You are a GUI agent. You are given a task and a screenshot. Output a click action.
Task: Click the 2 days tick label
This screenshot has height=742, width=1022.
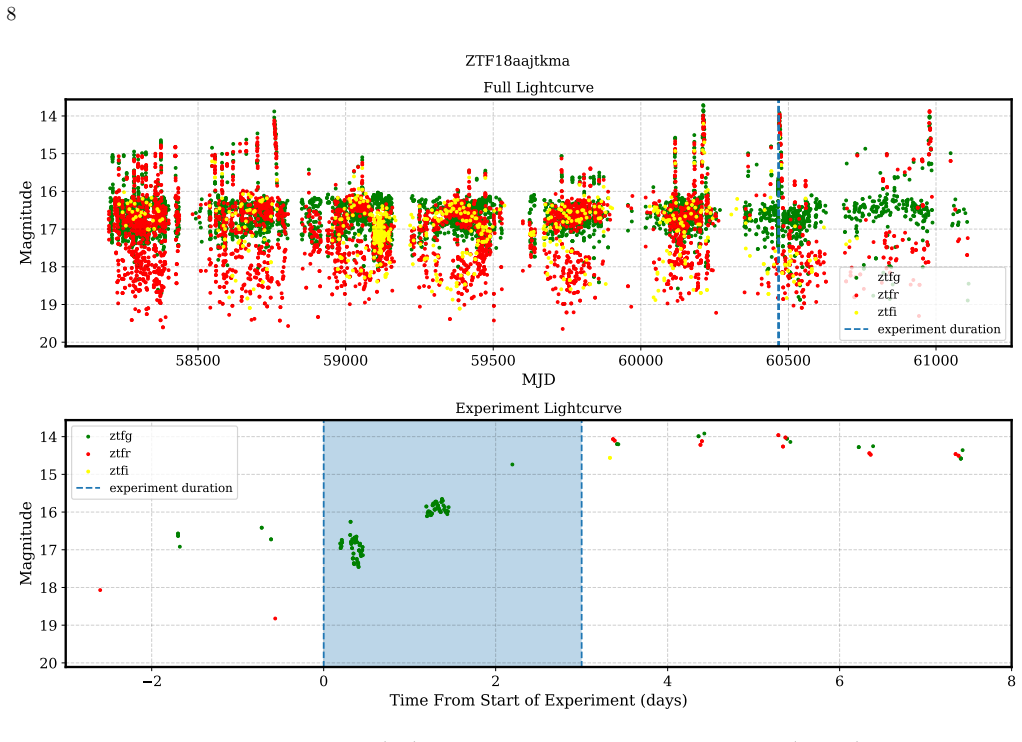click(496, 681)
